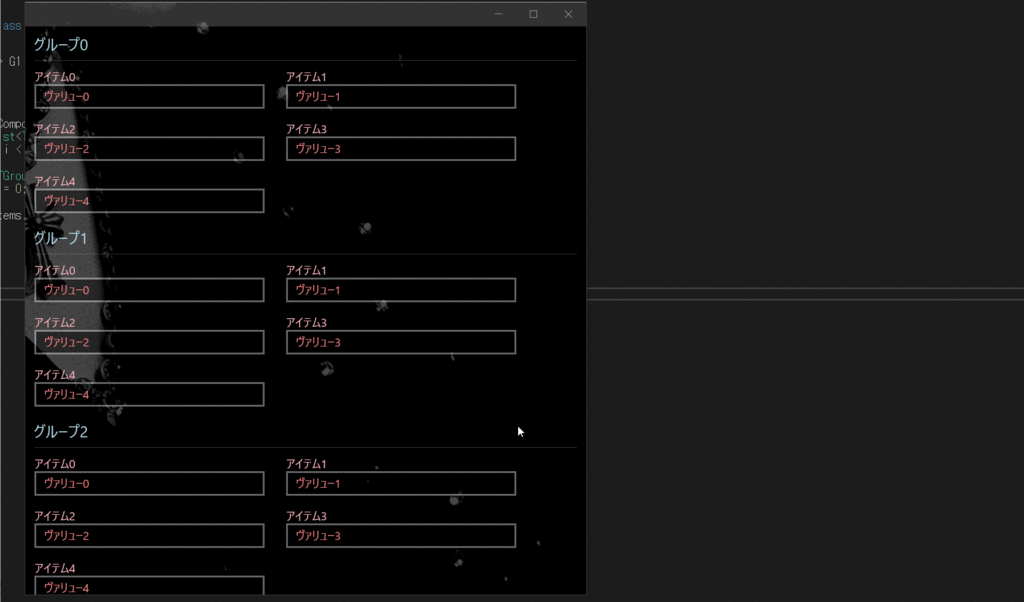Click the アイテム4 label under グループ0
Viewport: 1024px width, 602px height.
pos(55,182)
